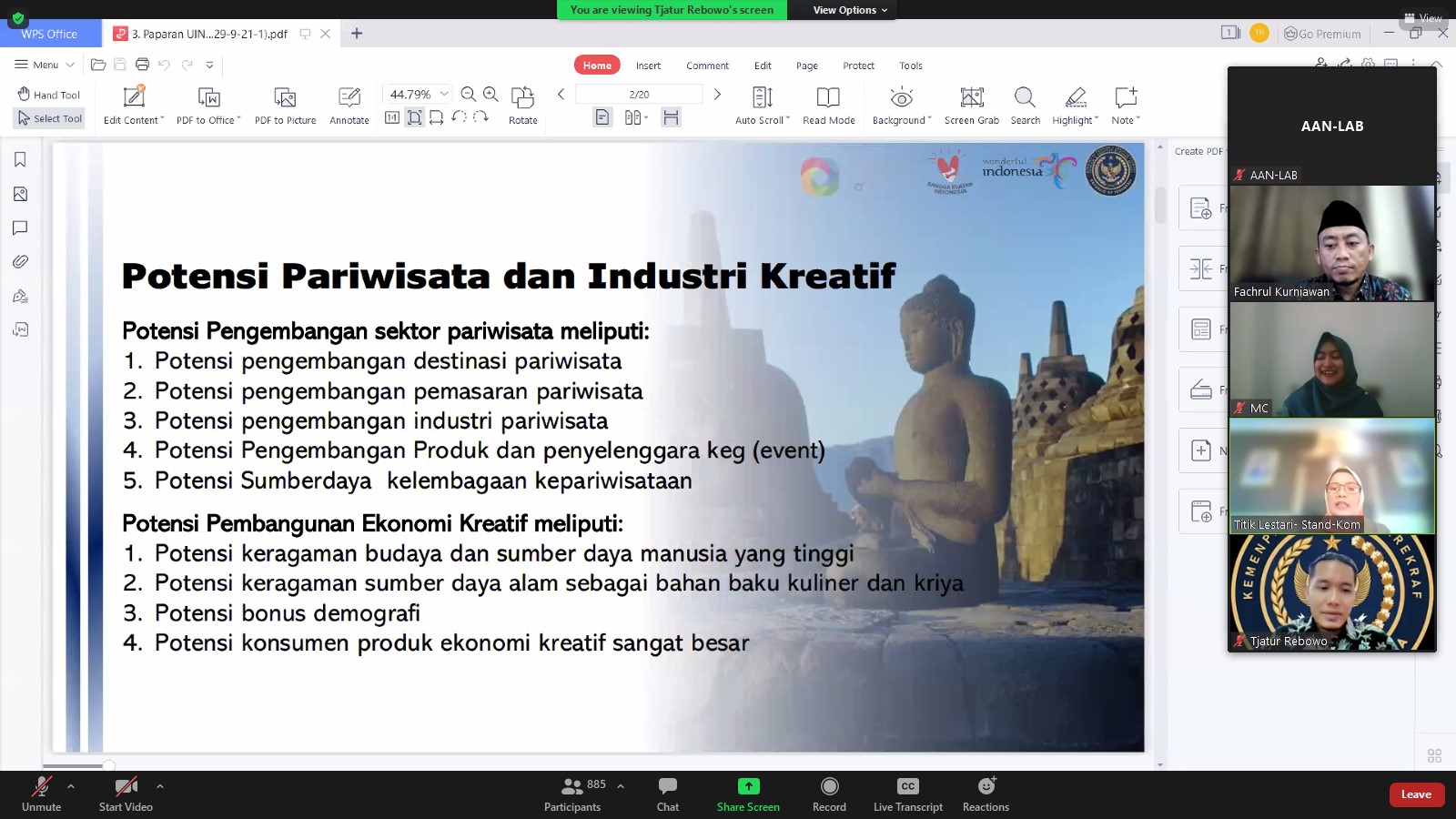The height and width of the screenshot is (819, 1456).
Task: Expand the View Options dropdown
Action: point(850,10)
